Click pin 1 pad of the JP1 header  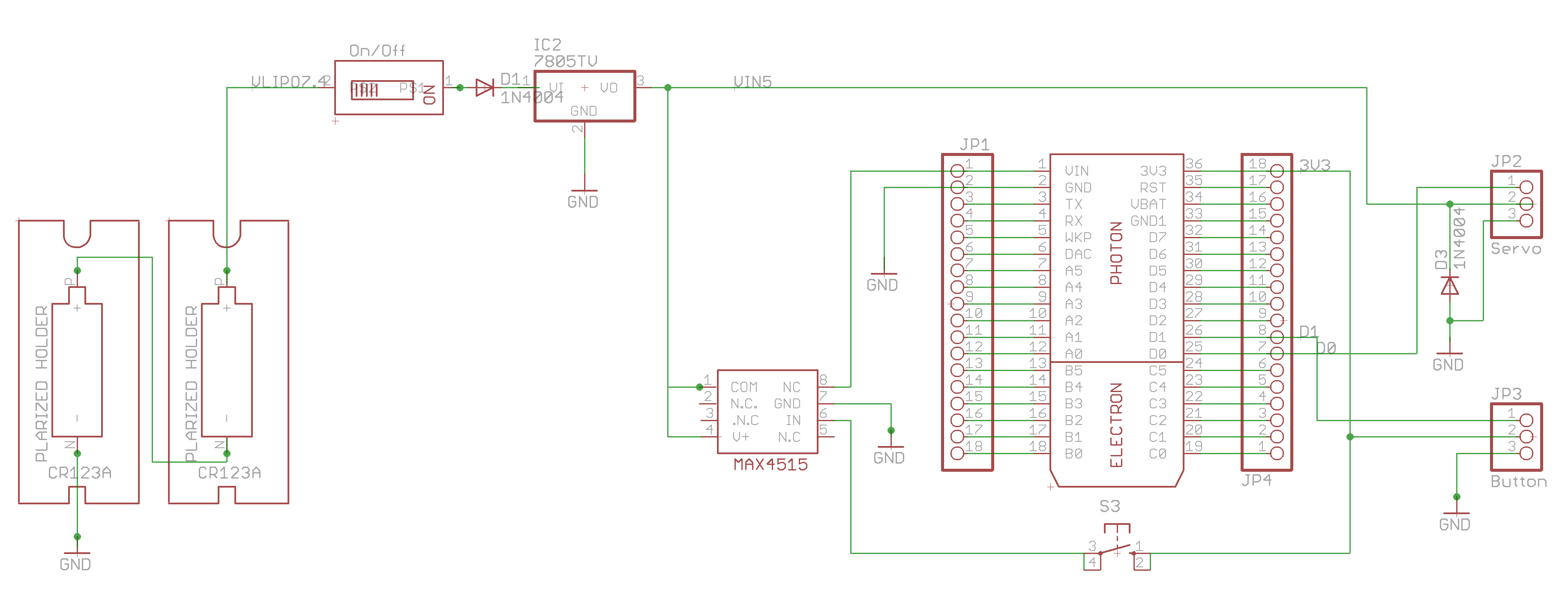[x=957, y=171]
